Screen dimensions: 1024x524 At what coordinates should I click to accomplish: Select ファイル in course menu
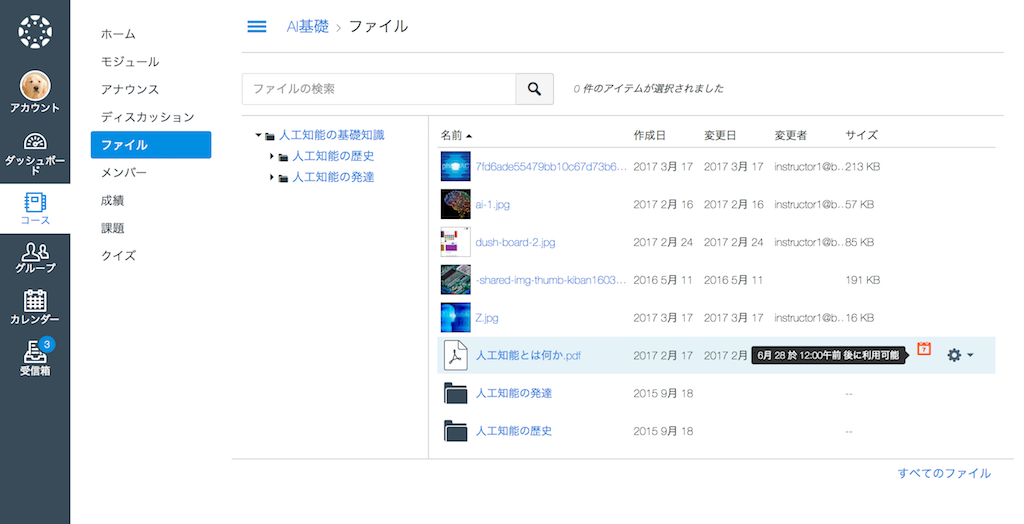click(151, 145)
